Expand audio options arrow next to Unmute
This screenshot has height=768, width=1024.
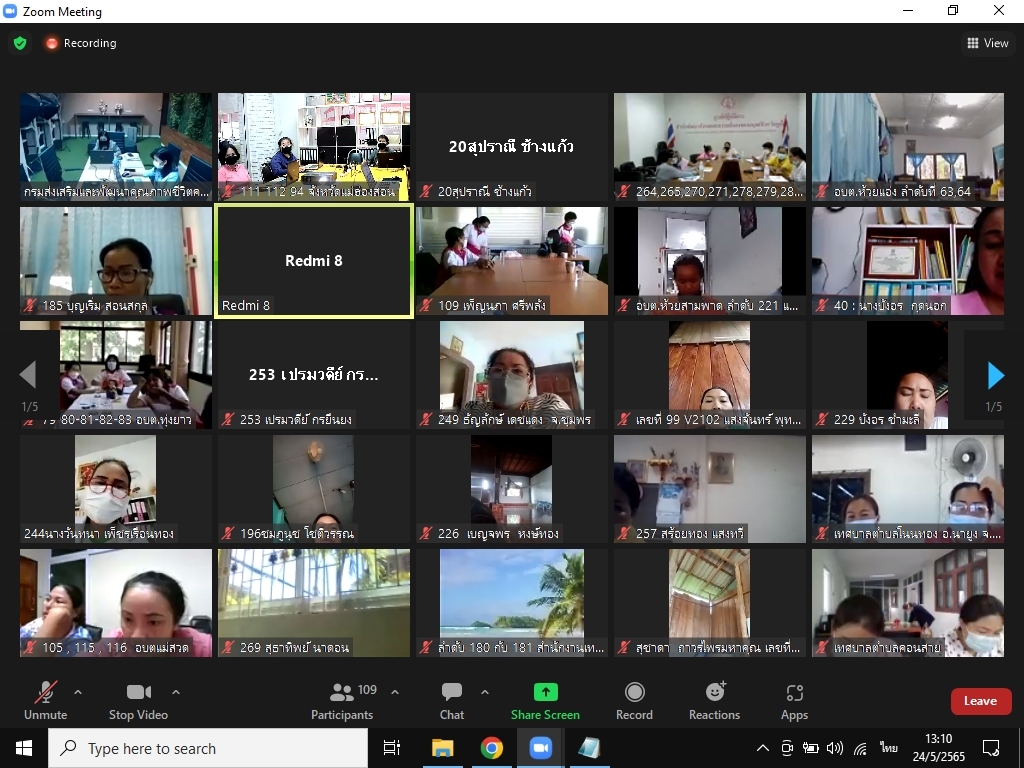(x=78, y=692)
